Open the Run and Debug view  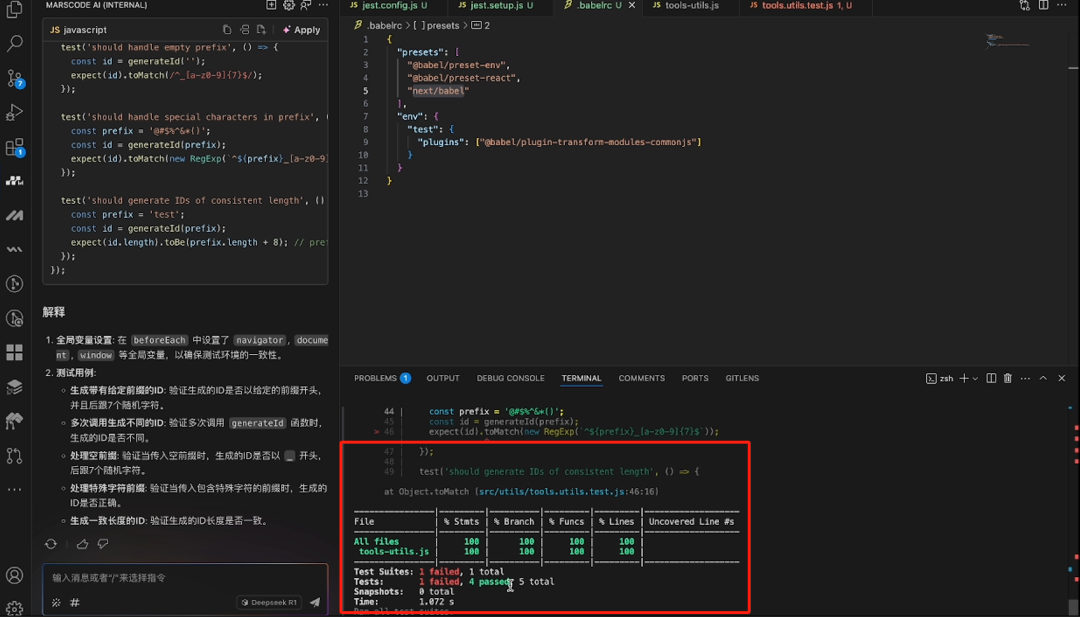click(x=13, y=112)
